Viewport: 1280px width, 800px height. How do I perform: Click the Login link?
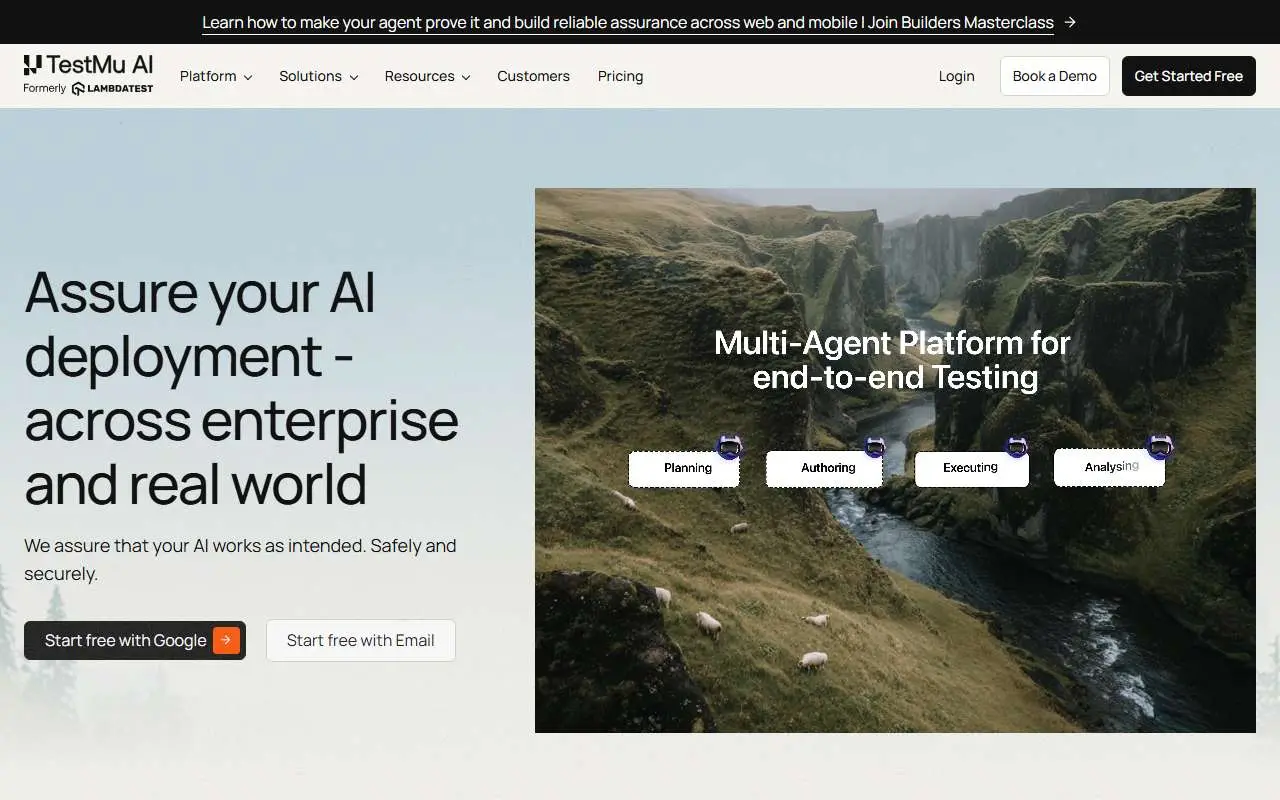pos(957,76)
